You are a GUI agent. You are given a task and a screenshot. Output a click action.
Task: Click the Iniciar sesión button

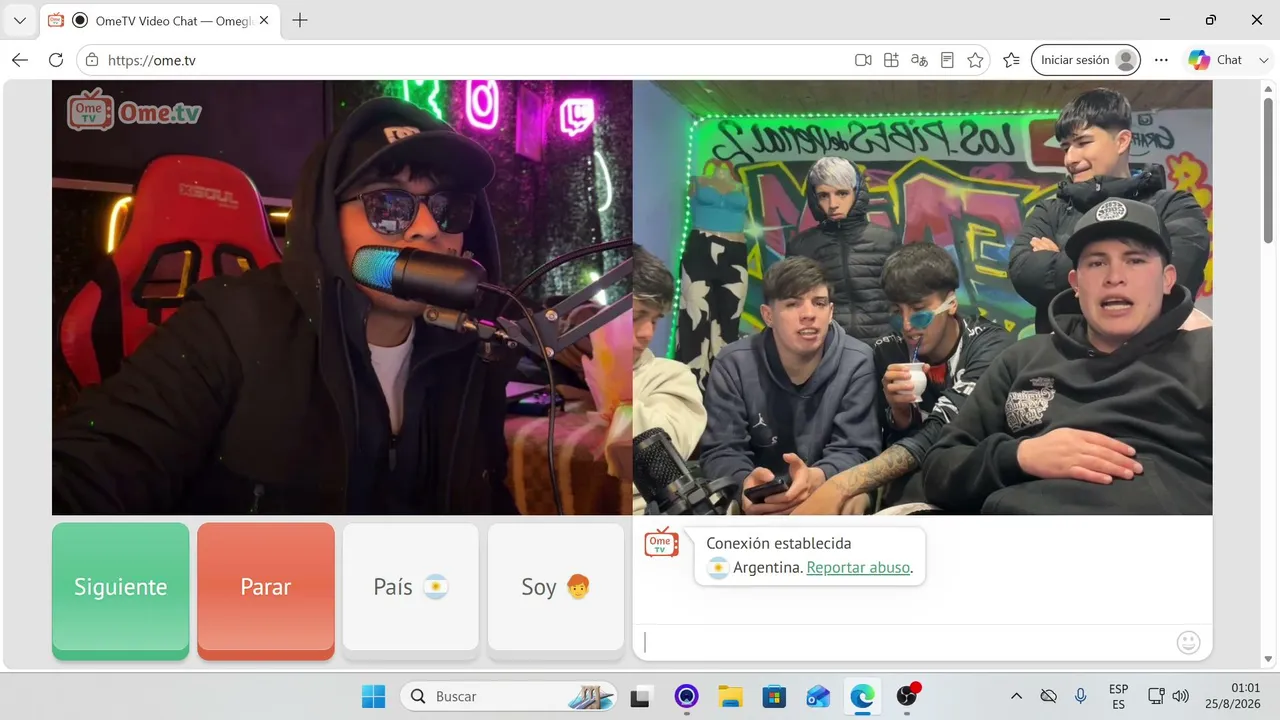1086,60
